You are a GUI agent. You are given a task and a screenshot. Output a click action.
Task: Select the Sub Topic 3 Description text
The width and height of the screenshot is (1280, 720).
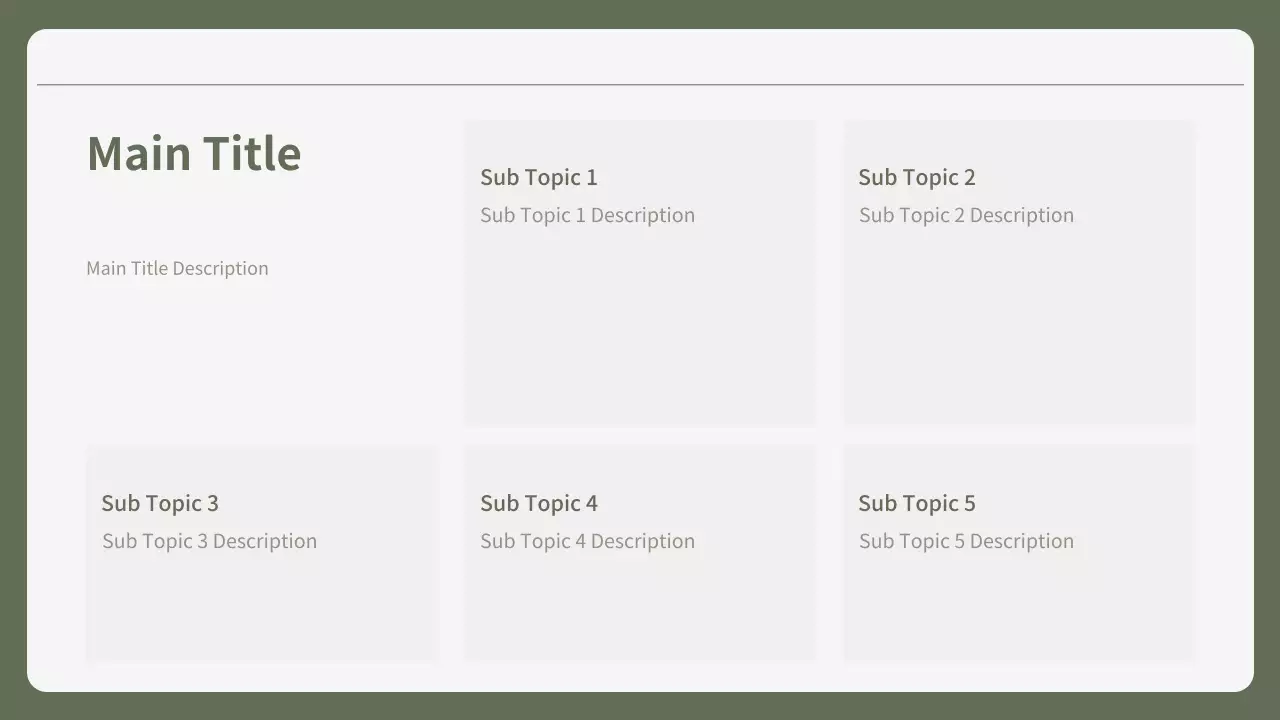coord(209,541)
